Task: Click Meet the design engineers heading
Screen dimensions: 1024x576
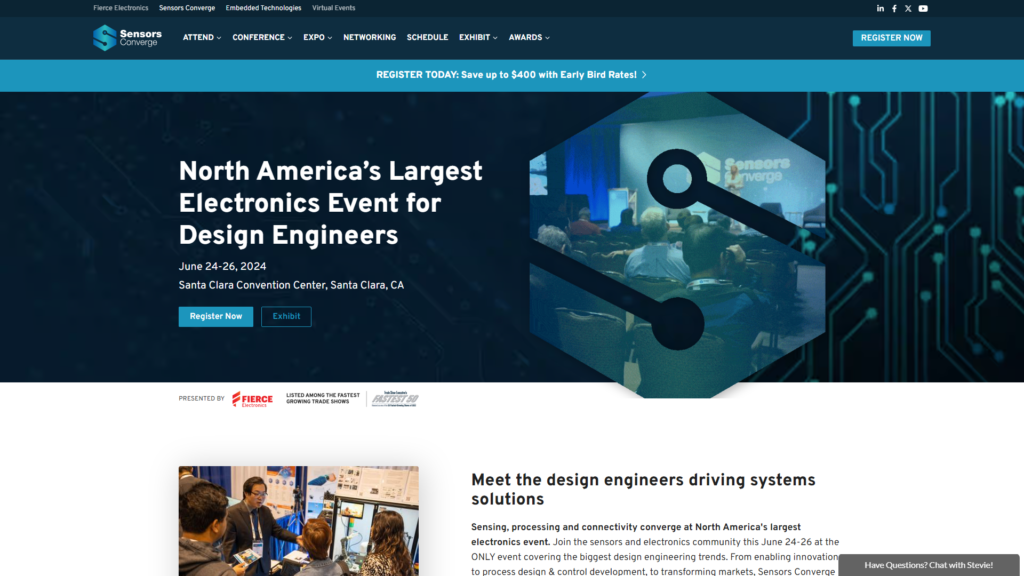Action: click(x=643, y=490)
